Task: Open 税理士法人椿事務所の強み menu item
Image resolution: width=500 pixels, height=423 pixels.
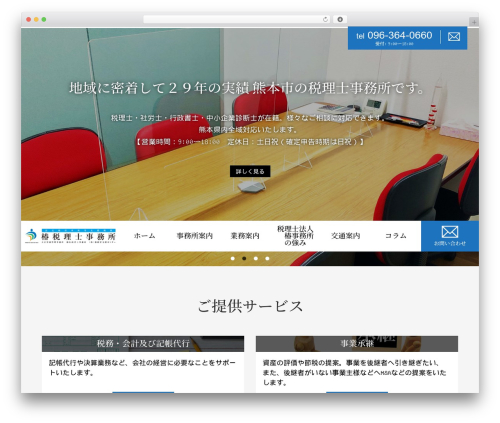Action: [x=295, y=236]
